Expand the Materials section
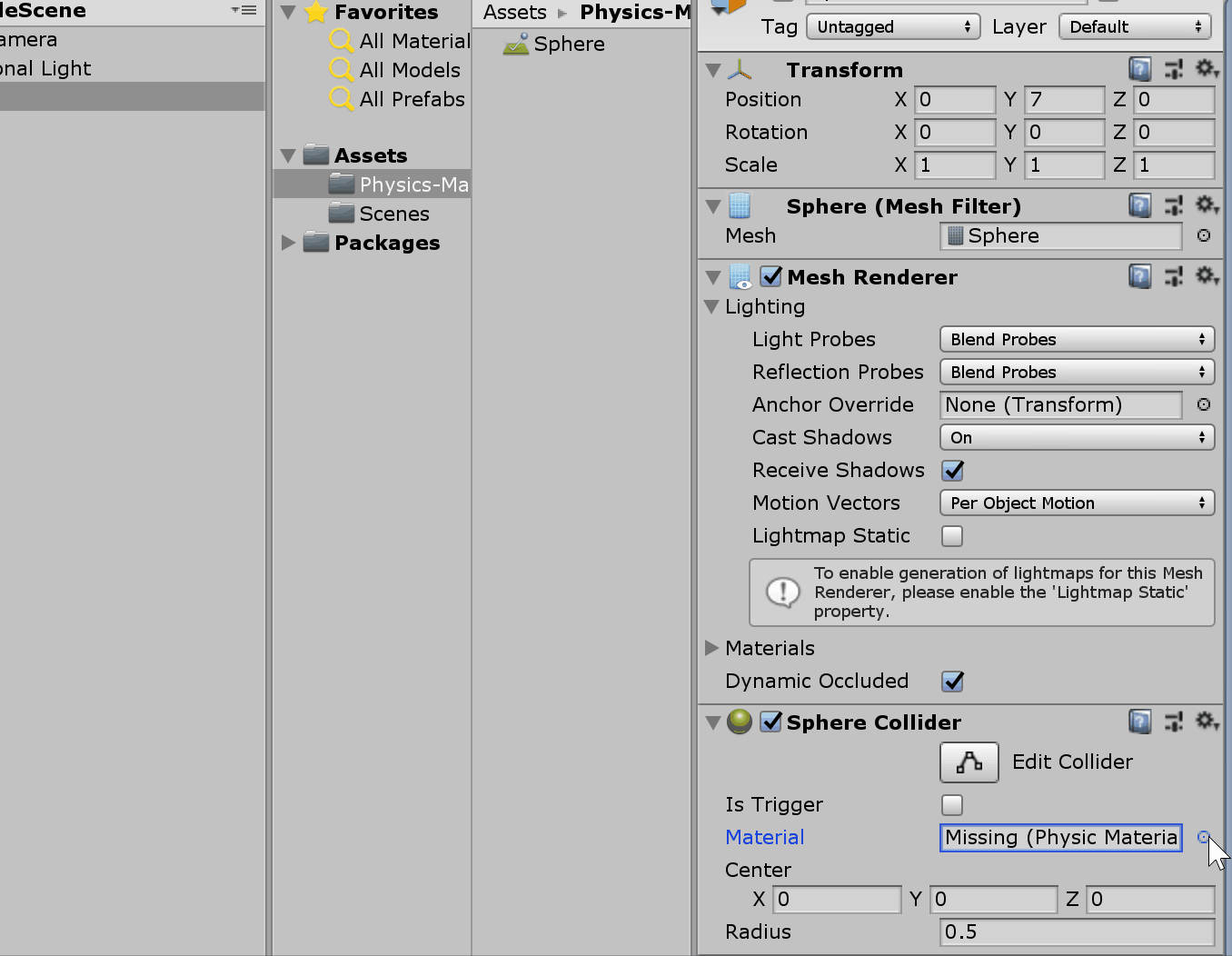 point(712,648)
